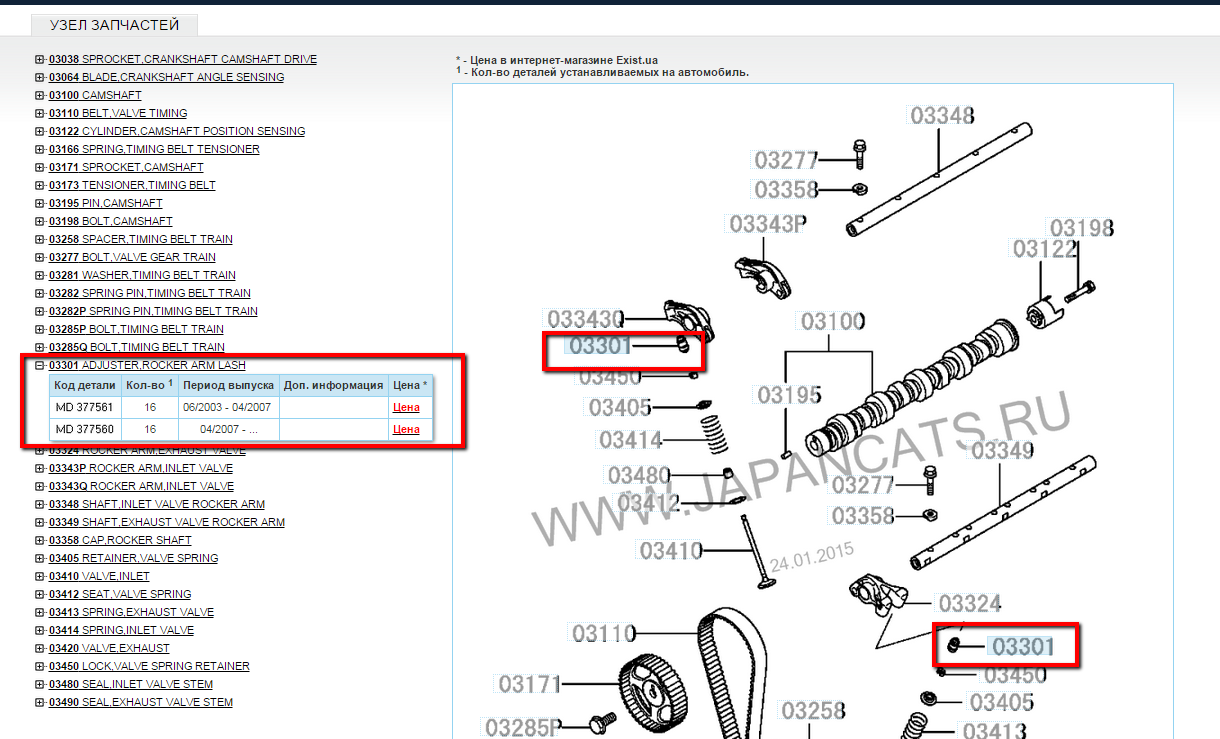Image resolution: width=1220 pixels, height=739 pixels.
Task: Select 03348 SHAFT,INLET VALVE ROCKER ARM entry
Action: (x=157, y=504)
